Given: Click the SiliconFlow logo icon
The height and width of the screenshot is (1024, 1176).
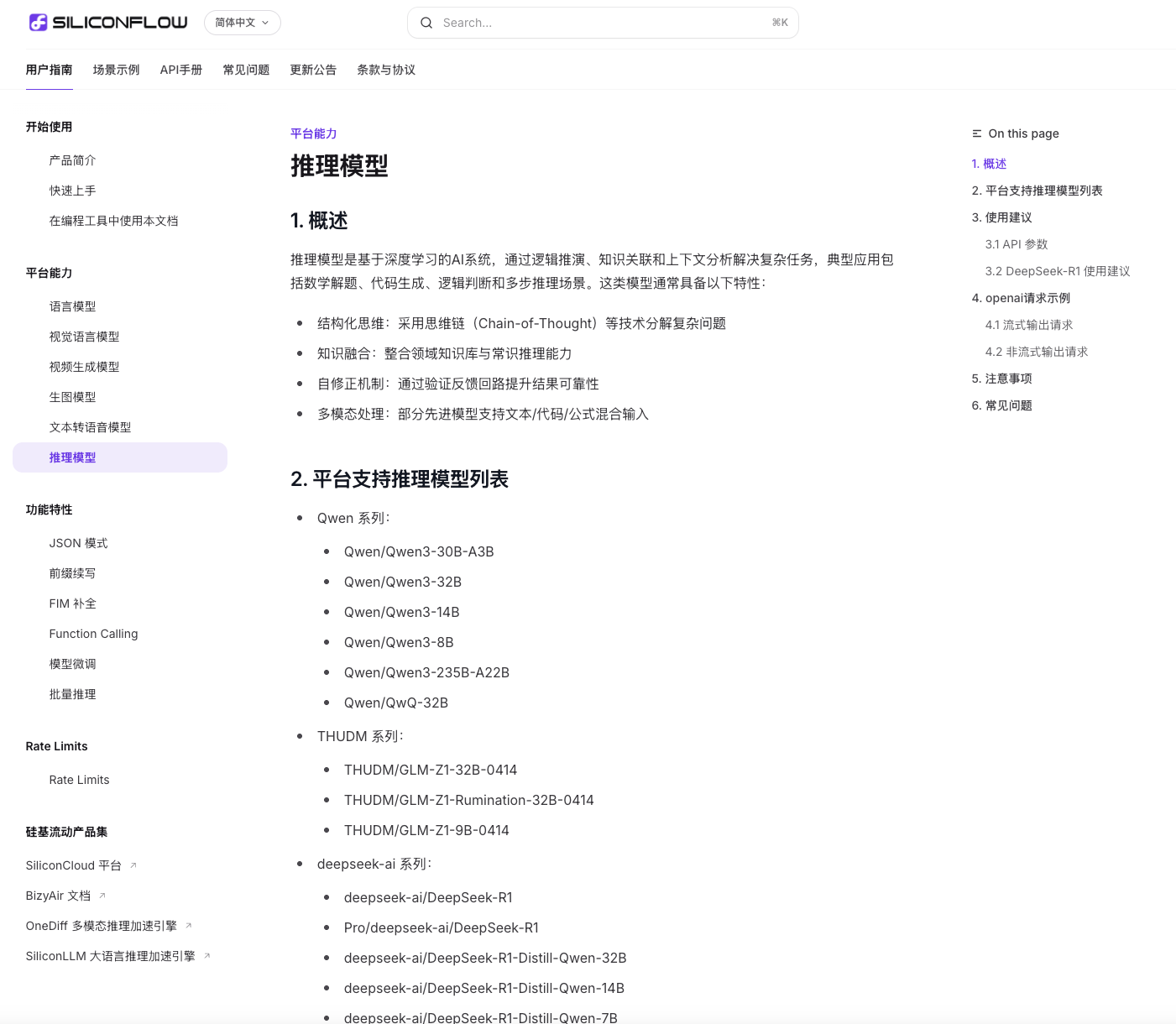Looking at the screenshot, I should click(38, 23).
